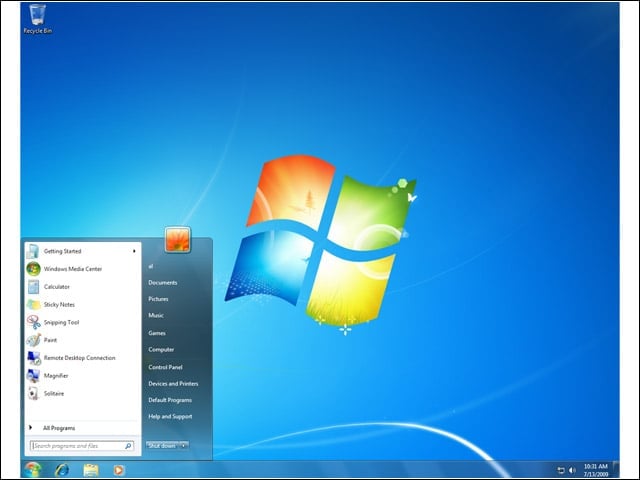Click the Start orb button
This screenshot has width=640, height=480.
(x=32, y=470)
